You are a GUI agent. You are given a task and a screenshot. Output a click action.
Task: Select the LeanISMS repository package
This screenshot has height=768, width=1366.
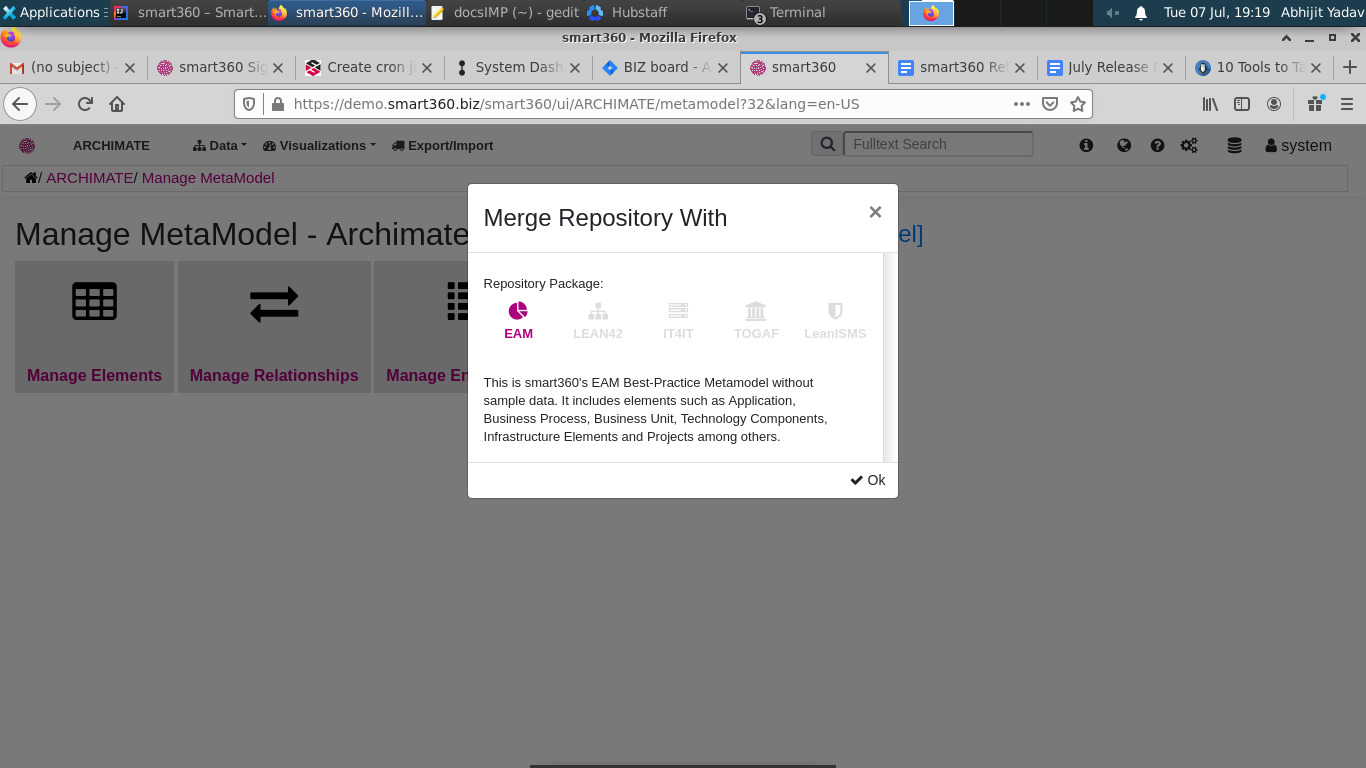(835, 321)
